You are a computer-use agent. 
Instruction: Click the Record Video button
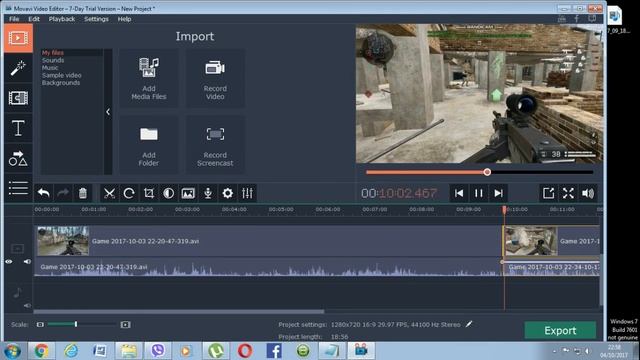point(215,78)
